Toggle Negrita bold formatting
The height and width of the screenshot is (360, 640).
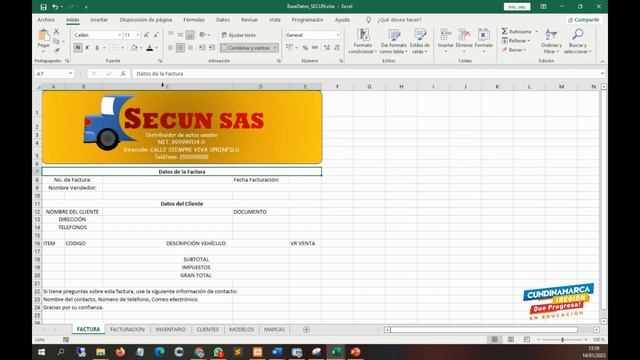[78, 48]
